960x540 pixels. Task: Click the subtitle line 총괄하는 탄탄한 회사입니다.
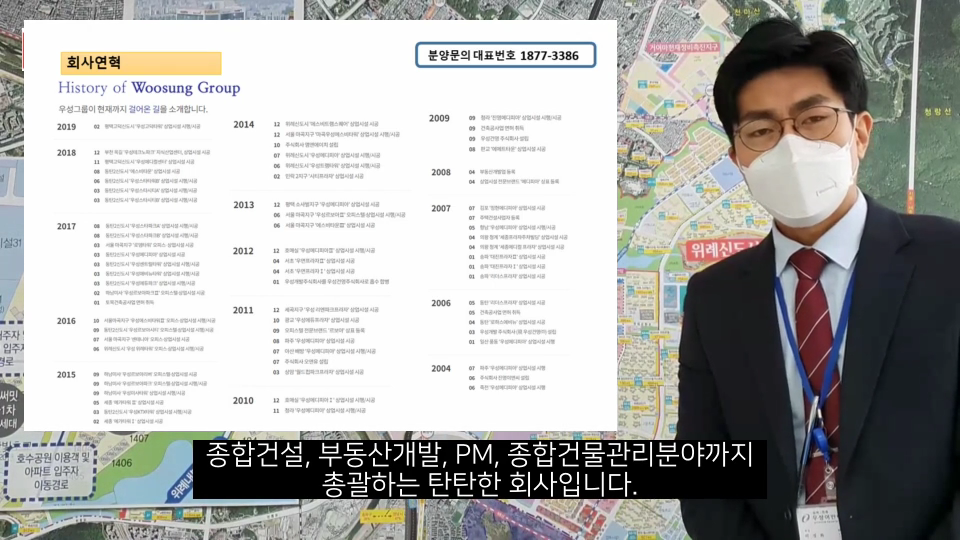[479, 484]
